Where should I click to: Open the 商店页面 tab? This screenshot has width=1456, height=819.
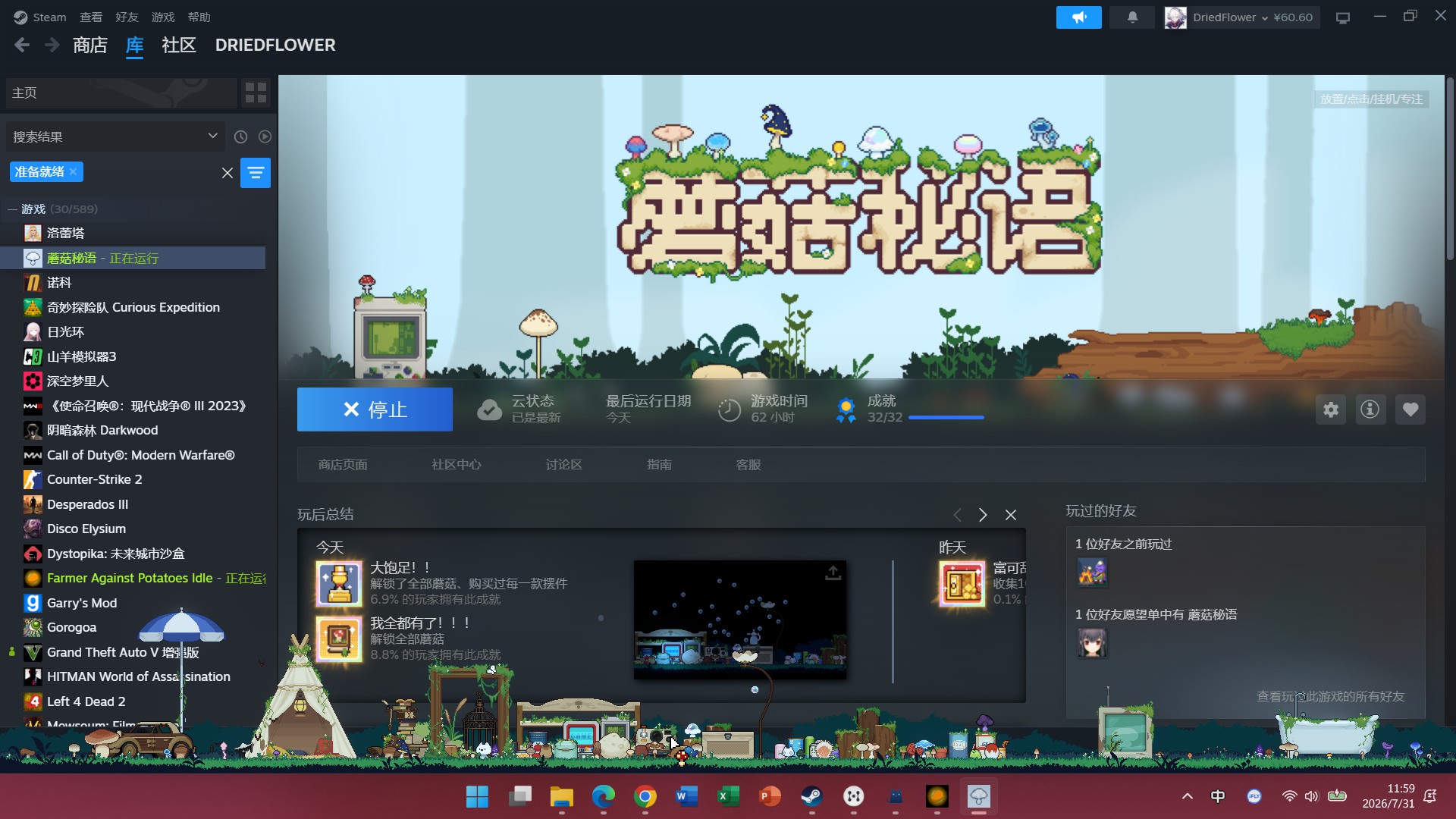click(343, 465)
